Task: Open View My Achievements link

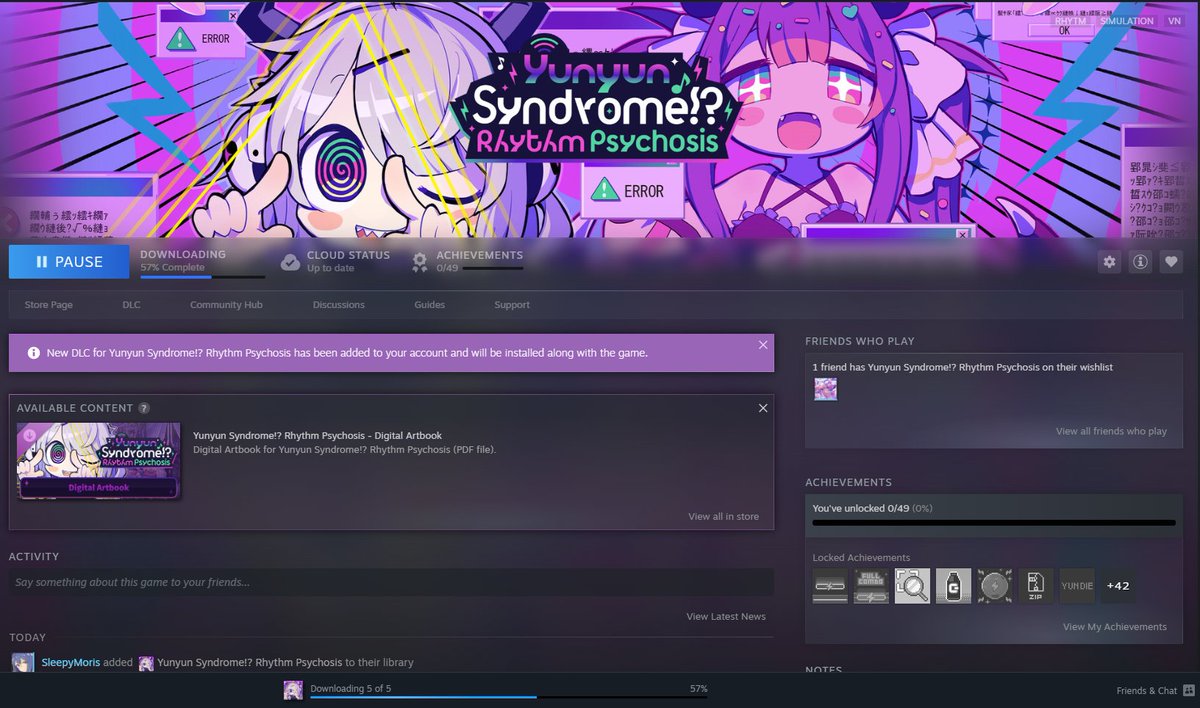Action: (1114, 627)
